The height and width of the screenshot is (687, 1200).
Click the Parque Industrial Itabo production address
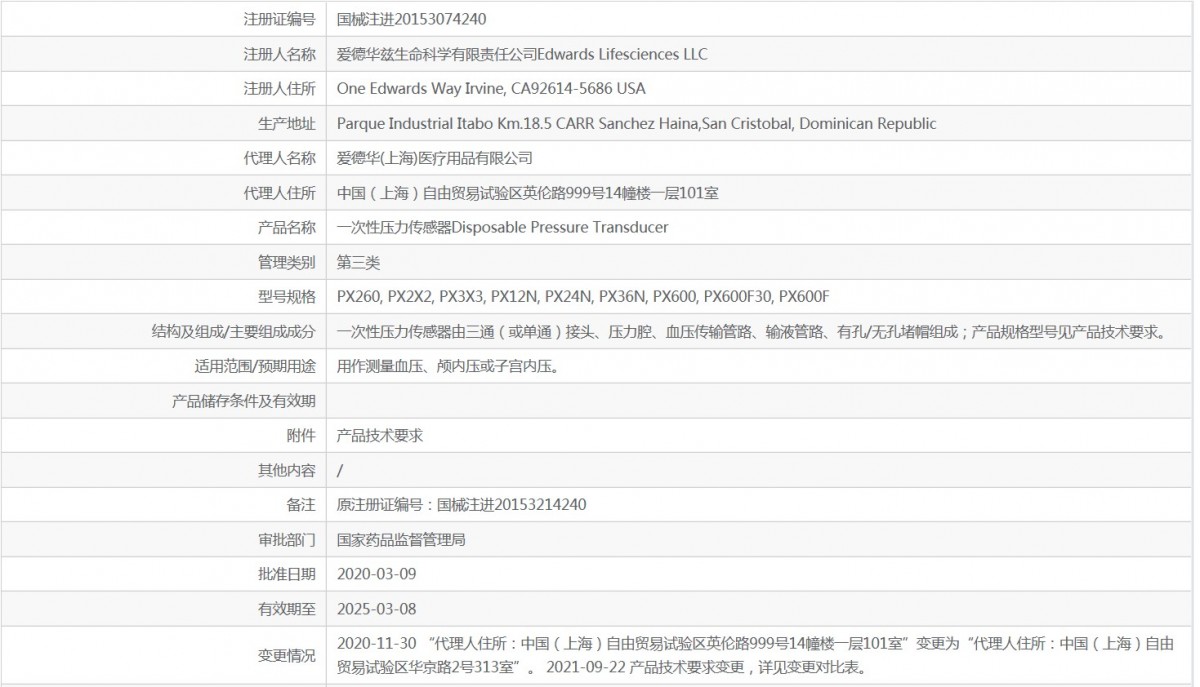(x=637, y=124)
